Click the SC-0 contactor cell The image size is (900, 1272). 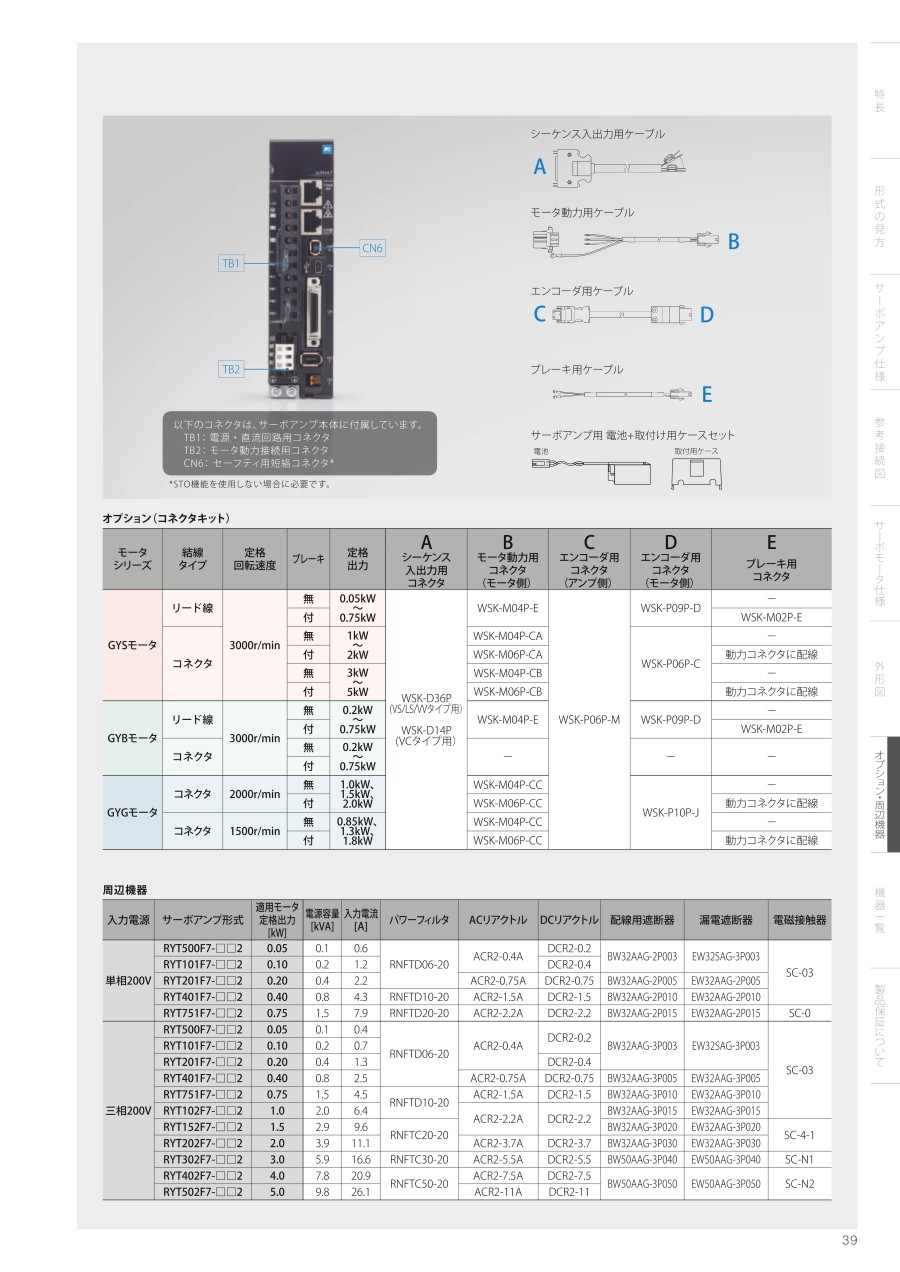coord(799,1013)
